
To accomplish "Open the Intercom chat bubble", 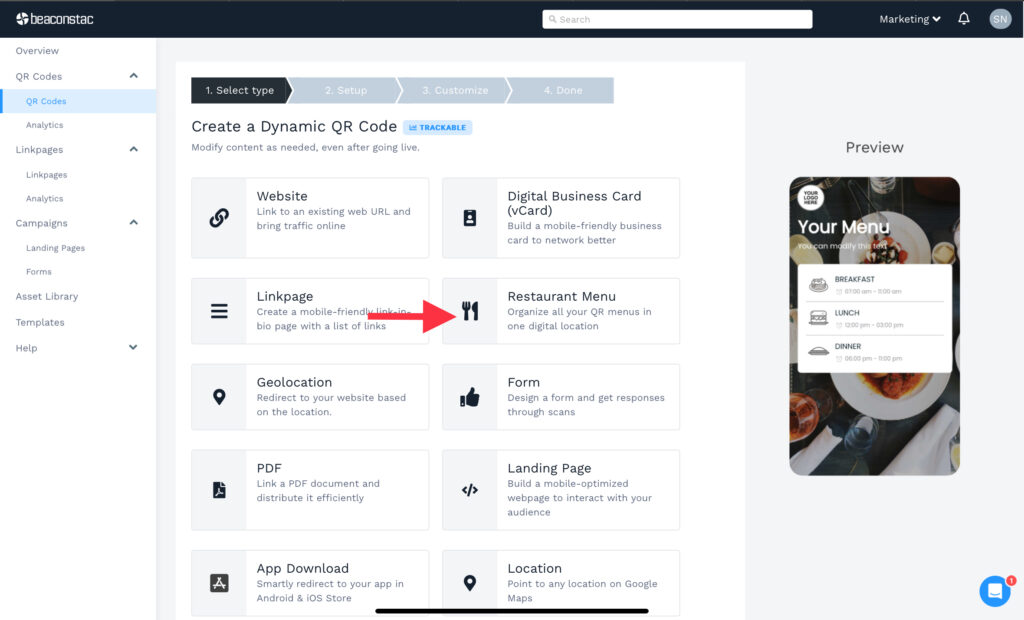I will (994, 591).
